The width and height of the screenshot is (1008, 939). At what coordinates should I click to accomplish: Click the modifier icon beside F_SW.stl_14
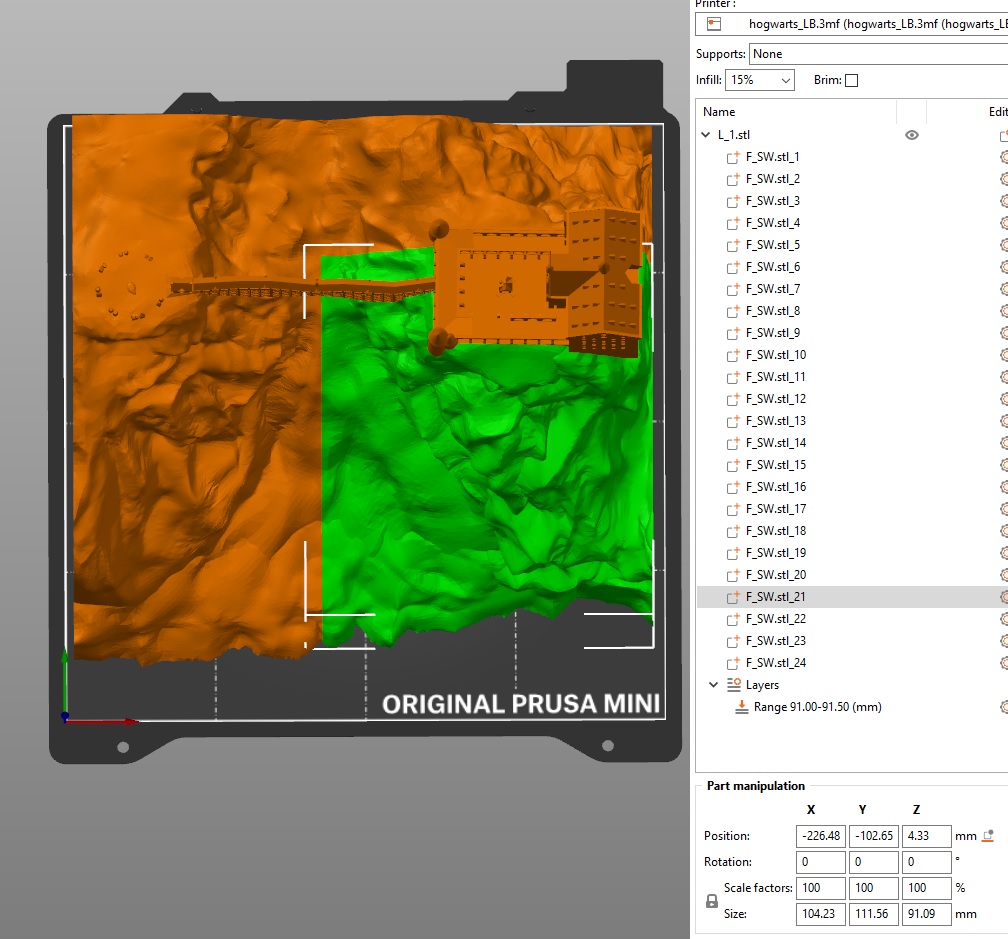[x=733, y=443]
